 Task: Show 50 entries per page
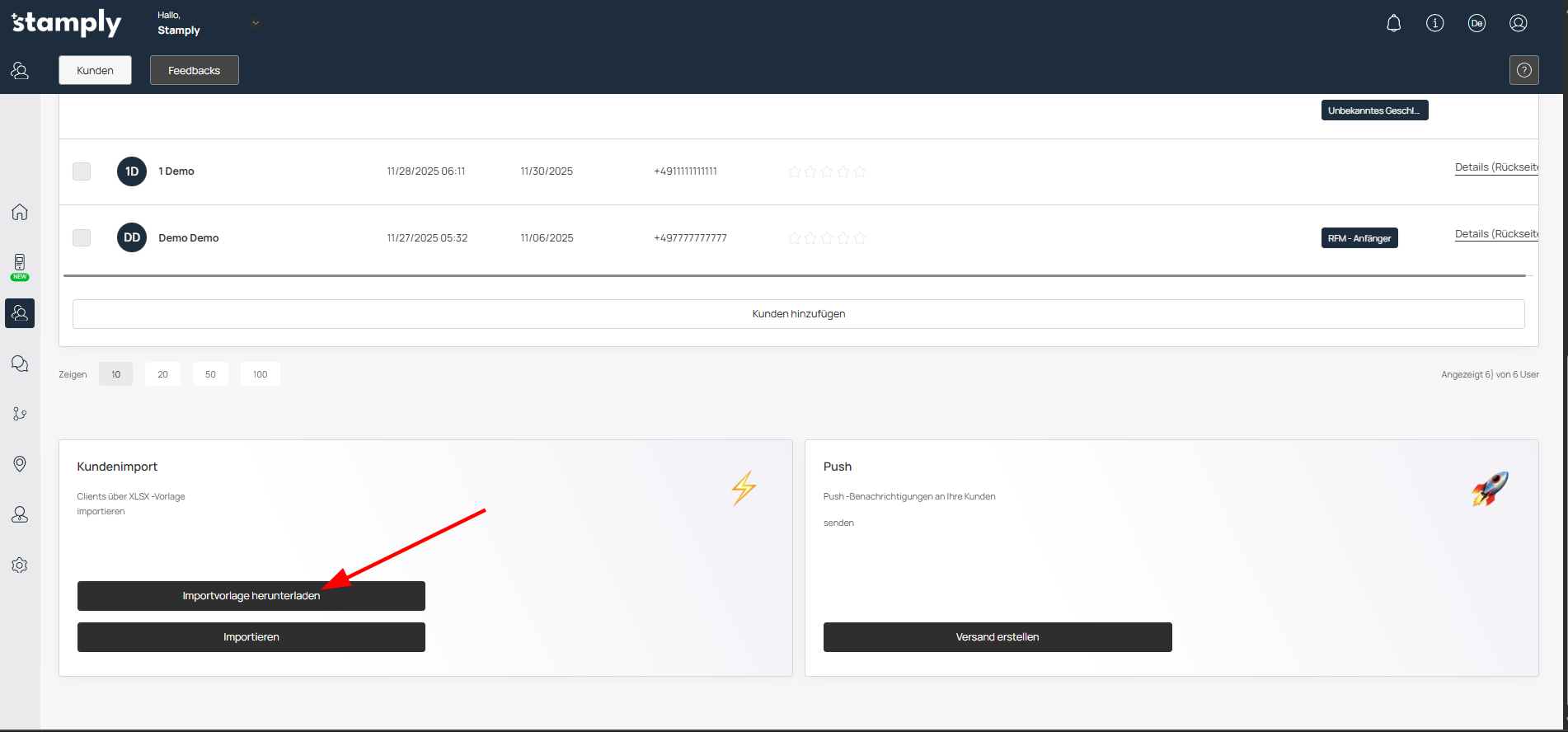pos(210,374)
